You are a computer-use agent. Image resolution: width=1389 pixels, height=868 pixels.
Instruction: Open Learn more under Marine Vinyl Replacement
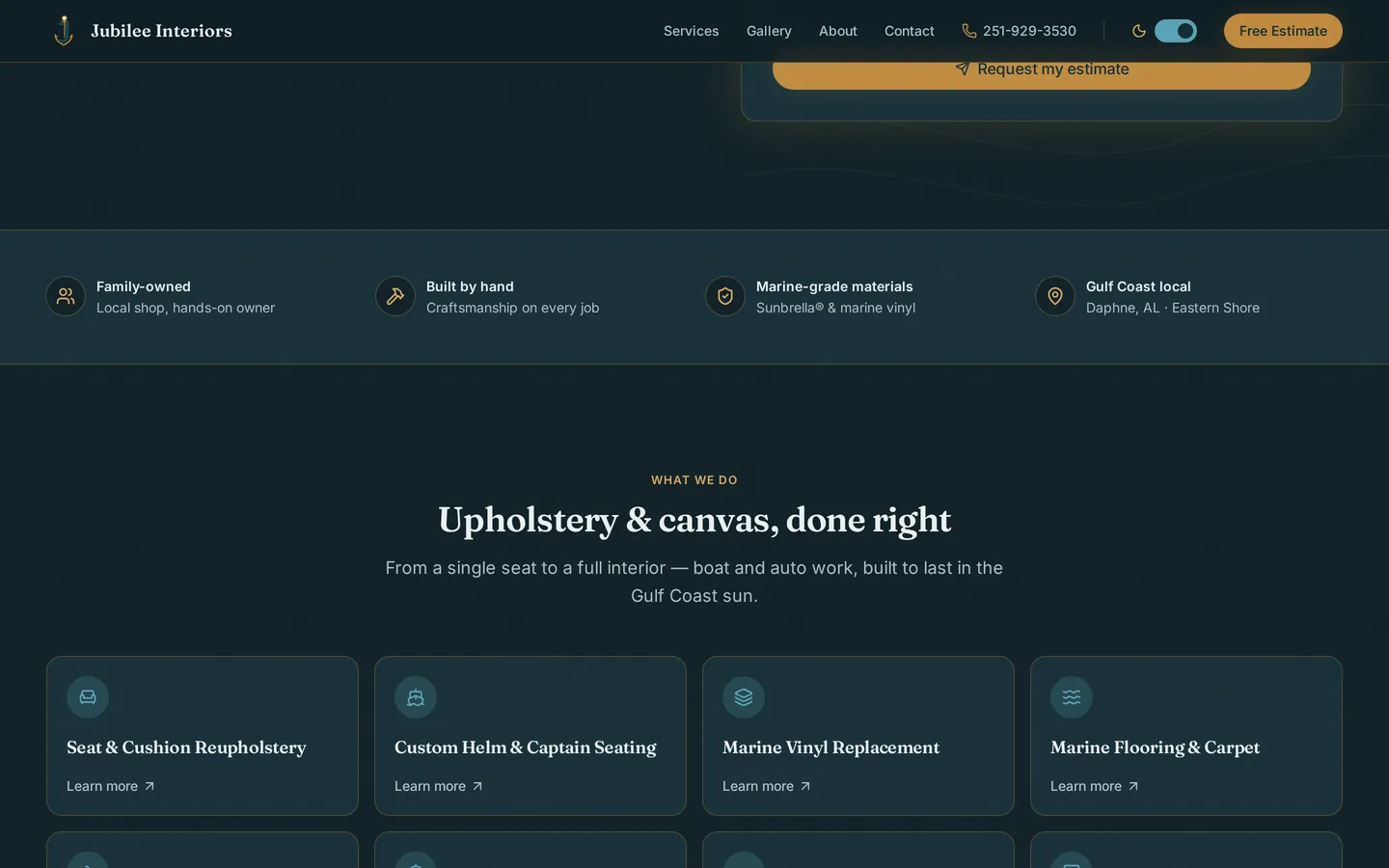coord(767,786)
